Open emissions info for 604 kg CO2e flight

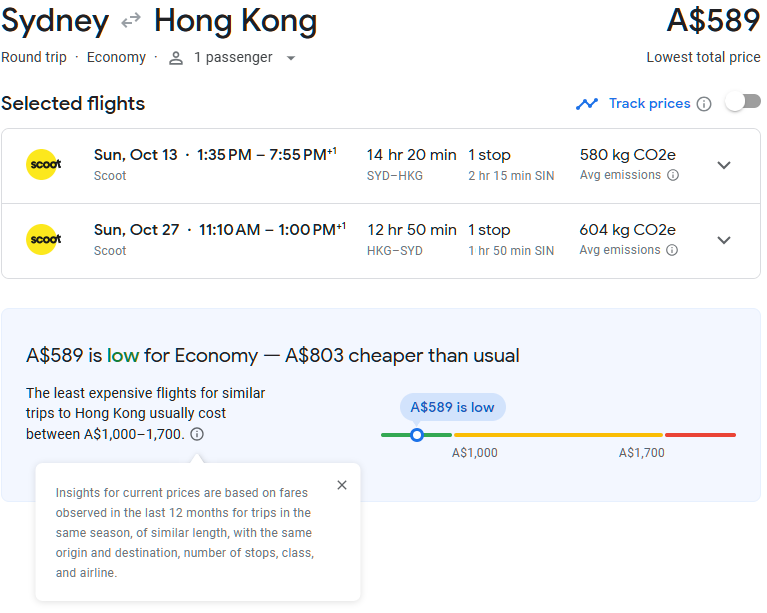coord(673,250)
